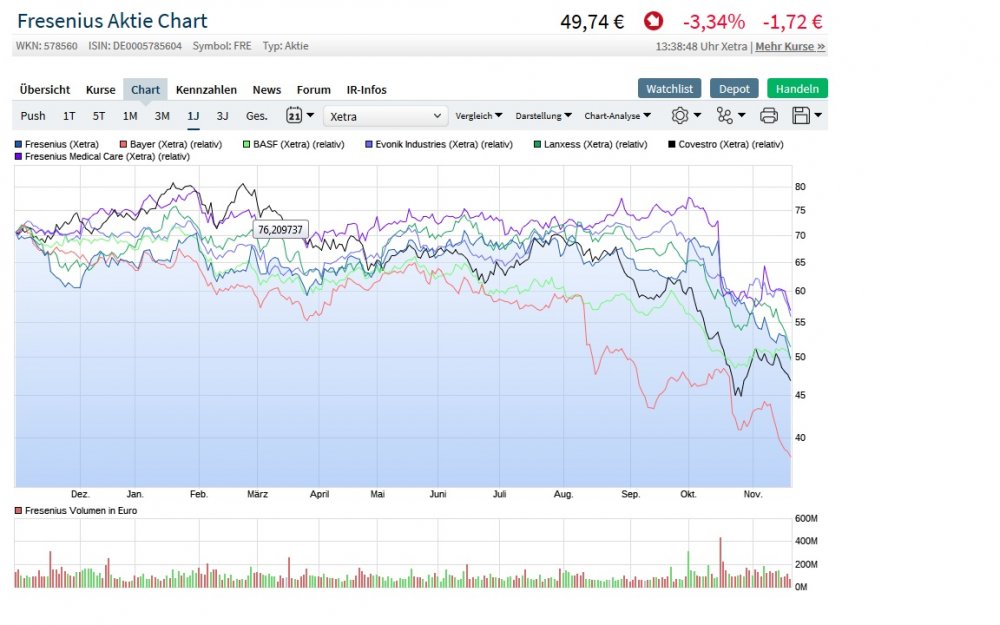Viewport: 1000px width, 625px height.
Task: Click the Fresenius Volumen legend marker
Action: click(x=19, y=511)
